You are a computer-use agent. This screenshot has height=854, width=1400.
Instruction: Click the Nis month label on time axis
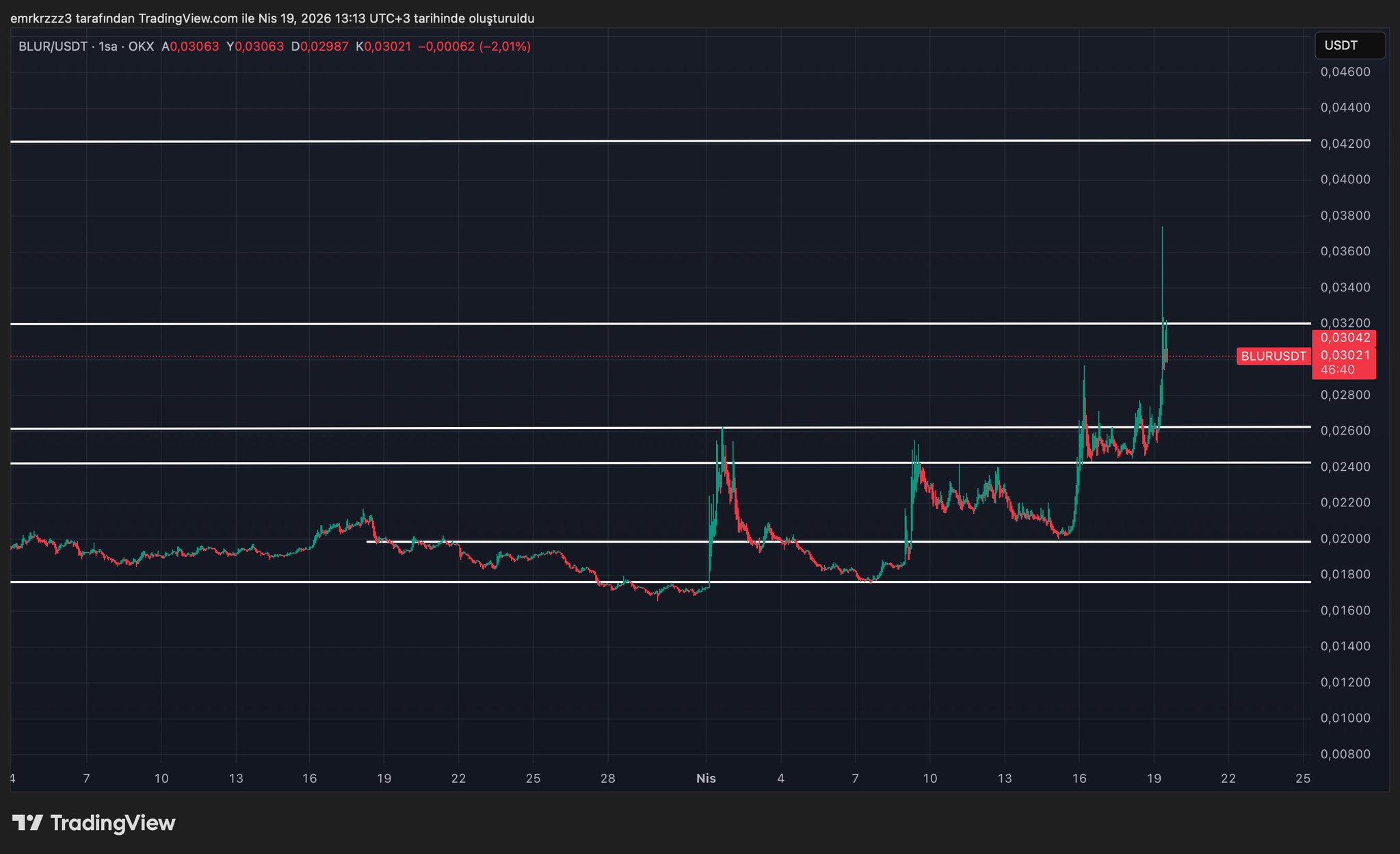click(x=706, y=779)
